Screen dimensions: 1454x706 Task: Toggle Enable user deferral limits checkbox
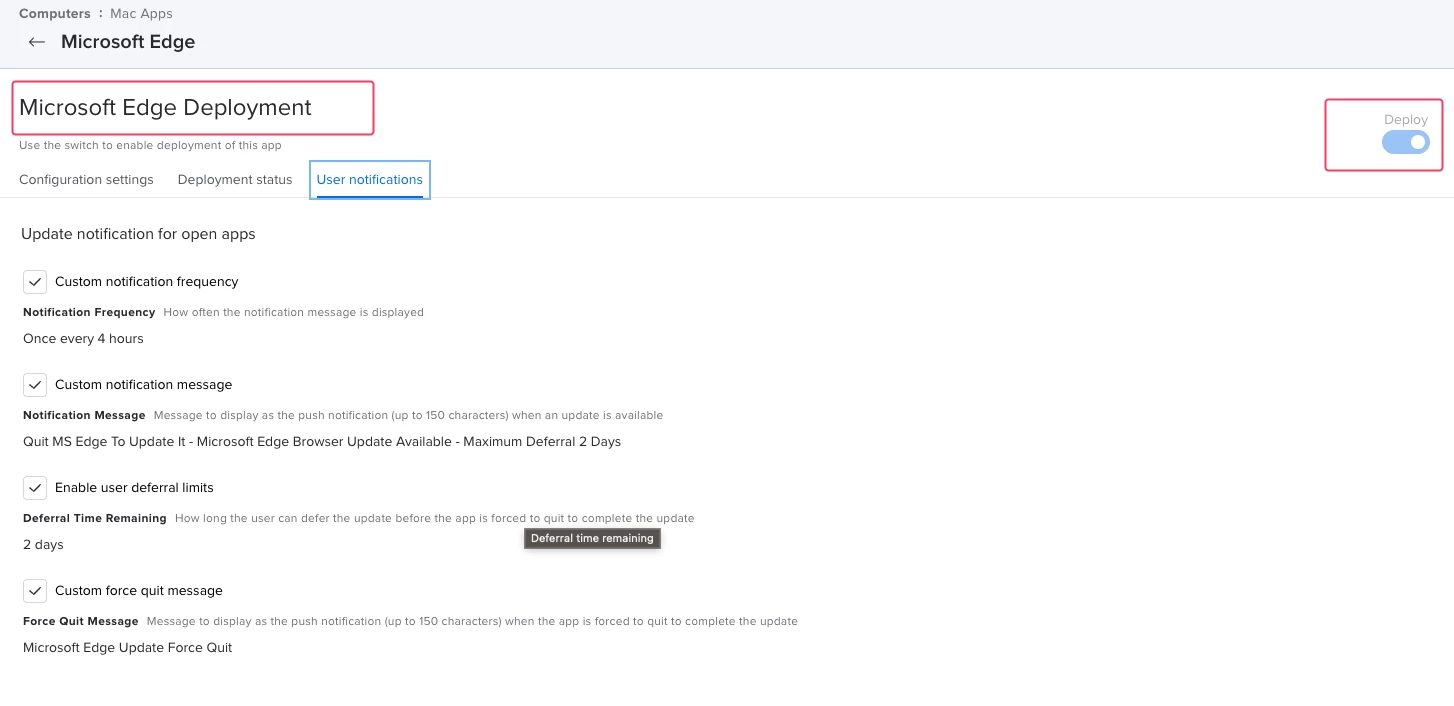coord(35,488)
